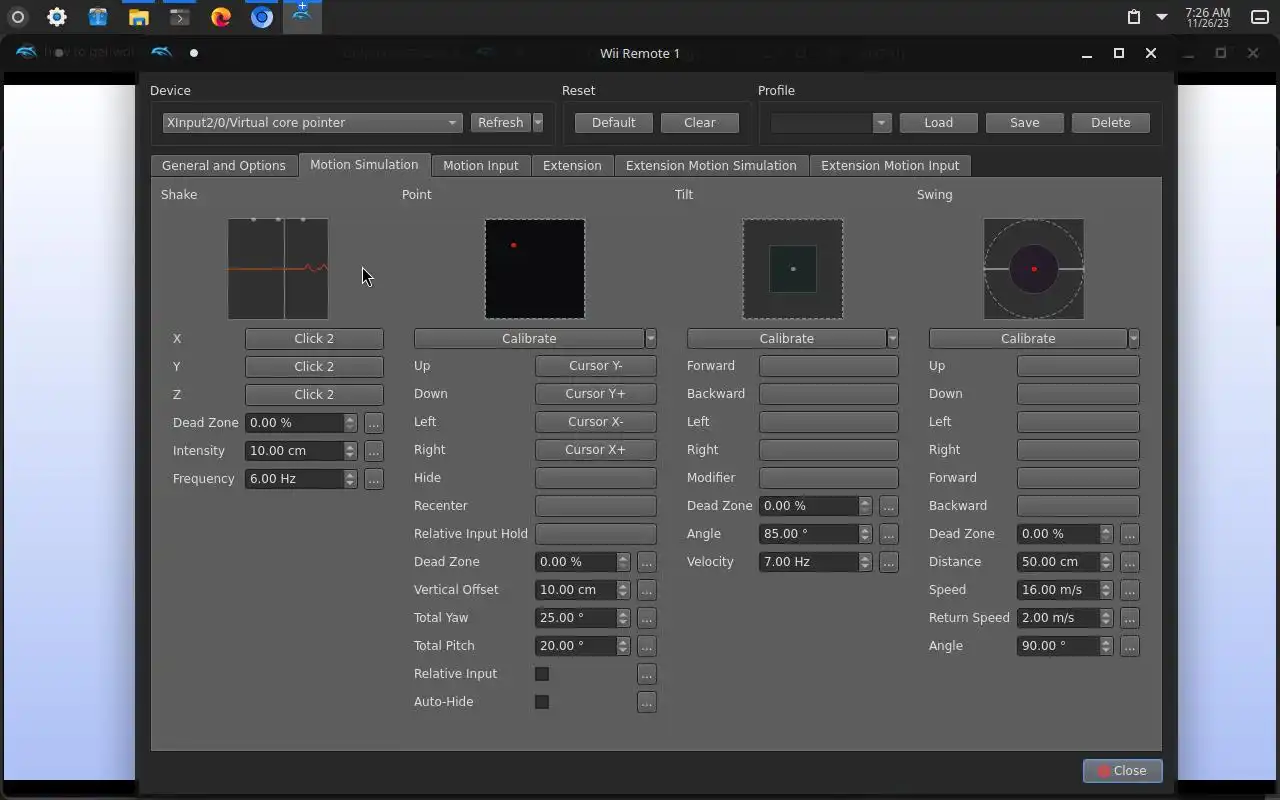The width and height of the screenshot is (1280, 800).
Task: Toggle the Relative Input checkbox
Action: (x=542, y=674)
